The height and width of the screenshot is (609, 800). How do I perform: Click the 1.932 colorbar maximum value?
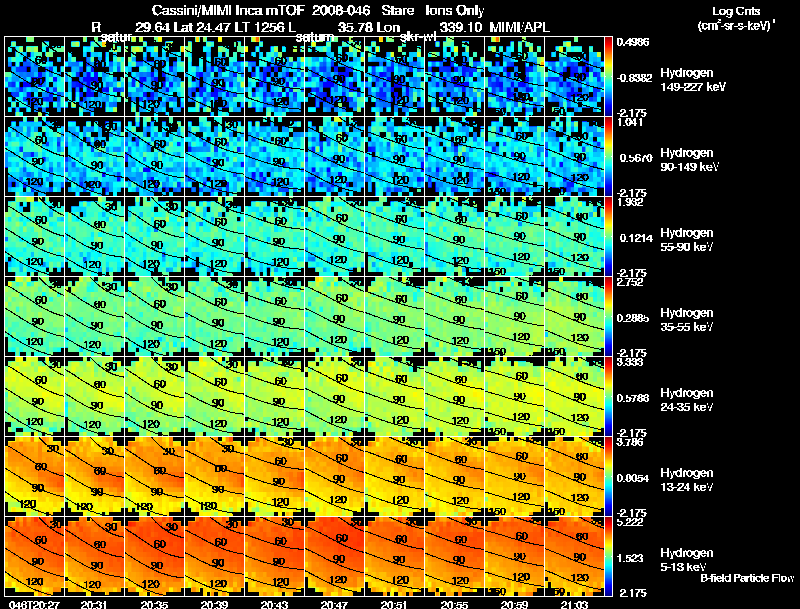click(x=630, y=202)
